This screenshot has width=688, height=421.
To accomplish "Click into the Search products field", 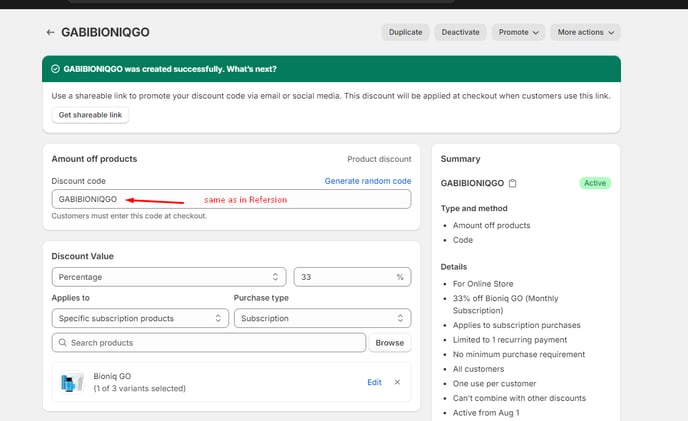I will coord(215,343).
